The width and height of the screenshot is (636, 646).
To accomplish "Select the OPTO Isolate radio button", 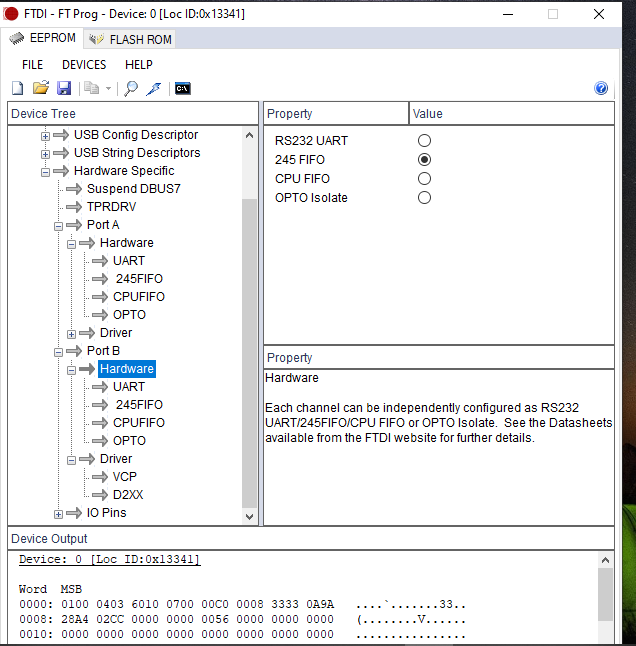I will click(424, 197).
